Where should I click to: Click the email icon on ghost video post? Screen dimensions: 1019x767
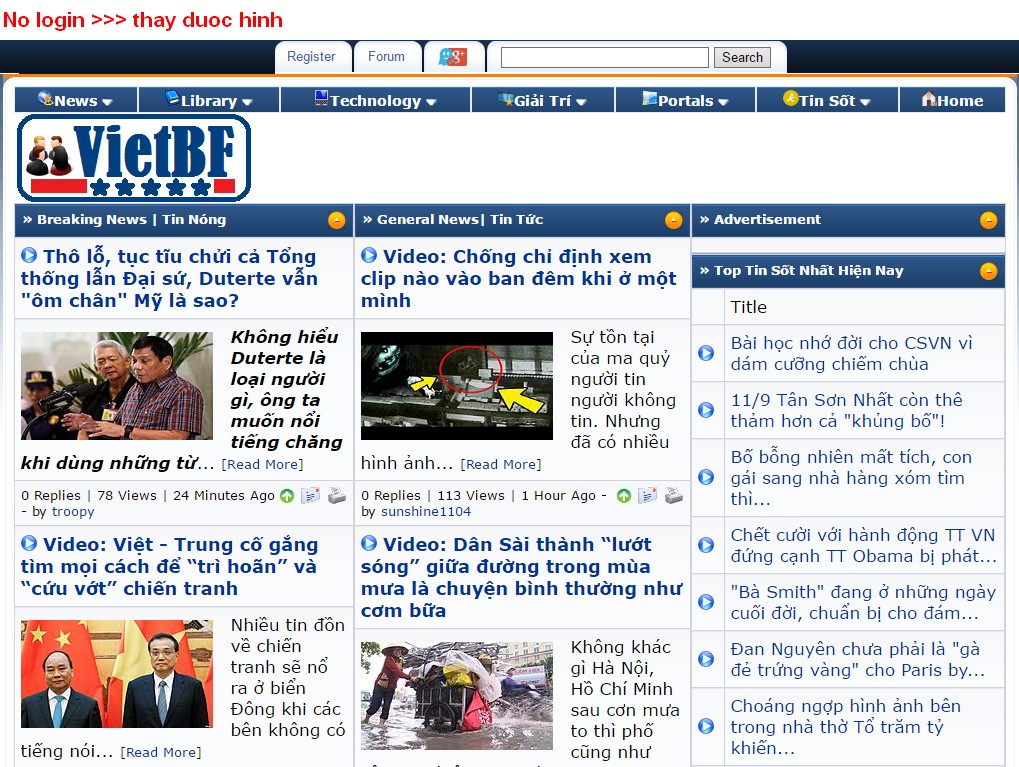tap(648, 495)
